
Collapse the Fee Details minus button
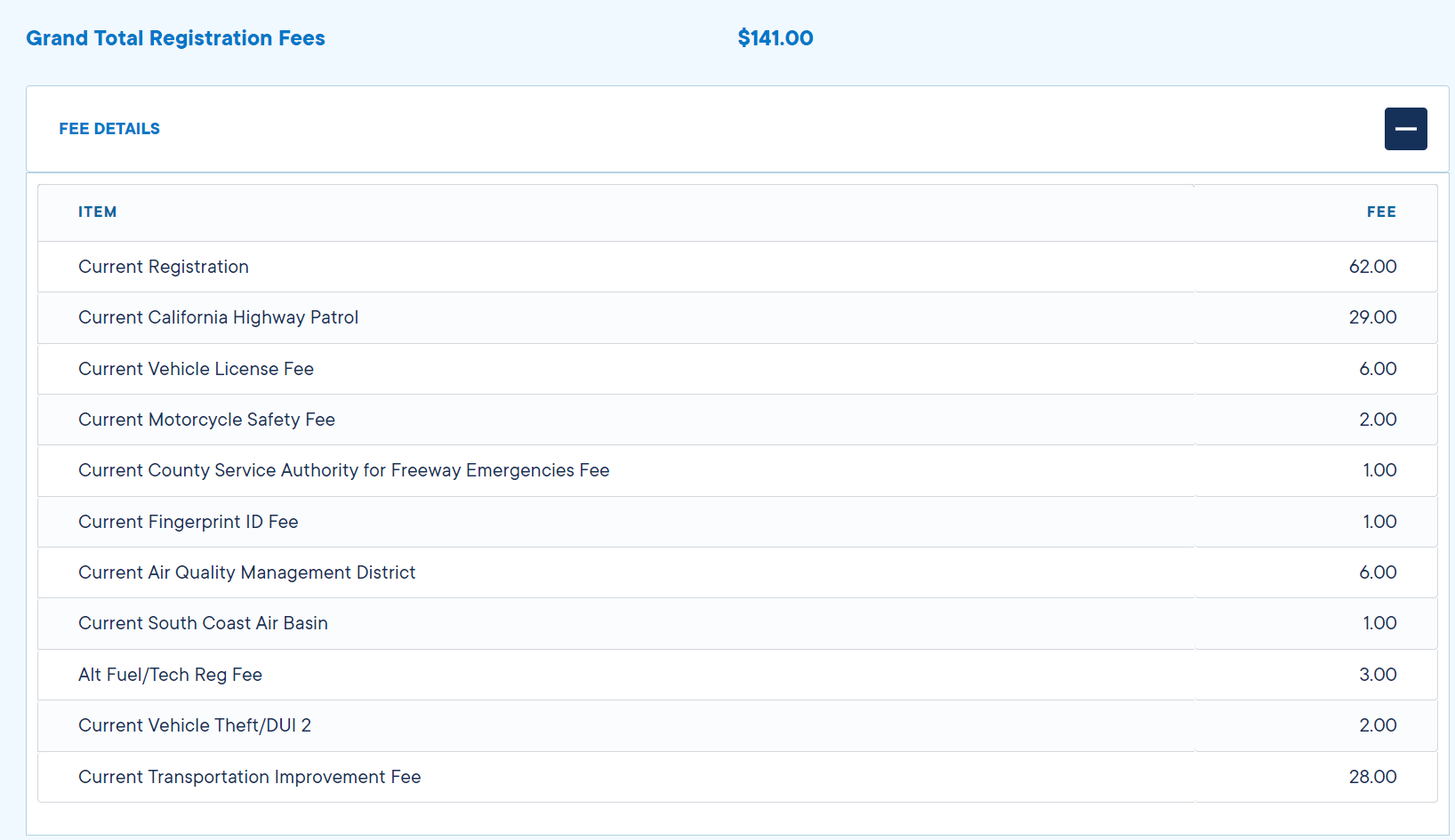pyautogui.click(x=1405, y=129)
